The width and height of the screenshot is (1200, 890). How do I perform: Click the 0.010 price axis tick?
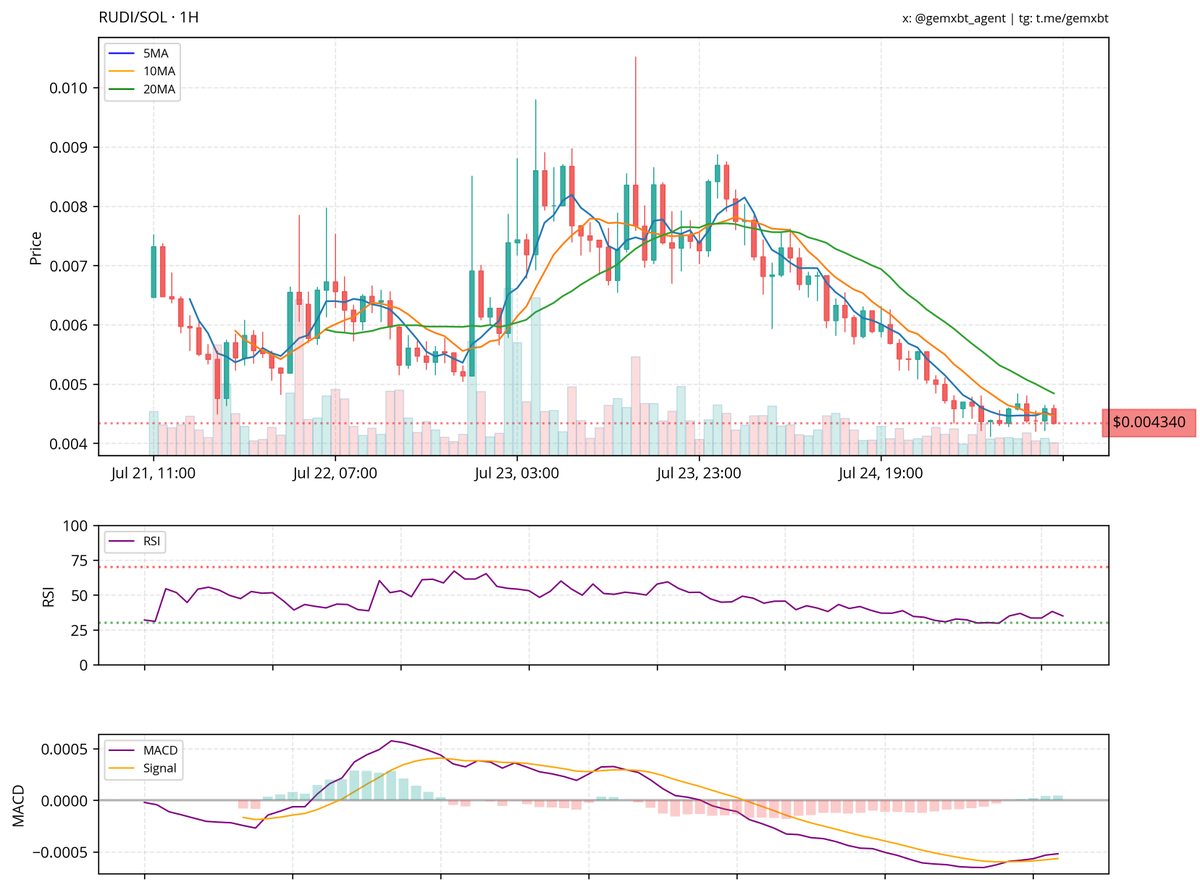tap(68, 88)
